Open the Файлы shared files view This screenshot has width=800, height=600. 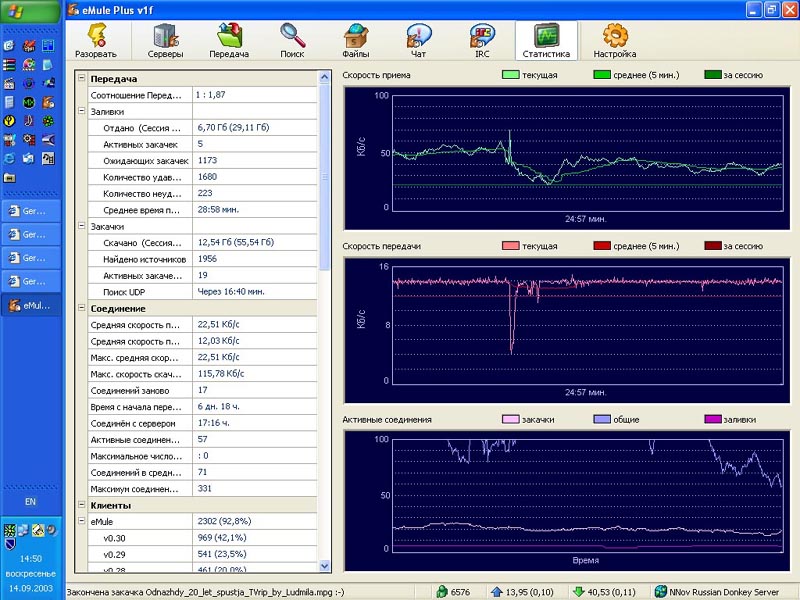pos(356,41)
